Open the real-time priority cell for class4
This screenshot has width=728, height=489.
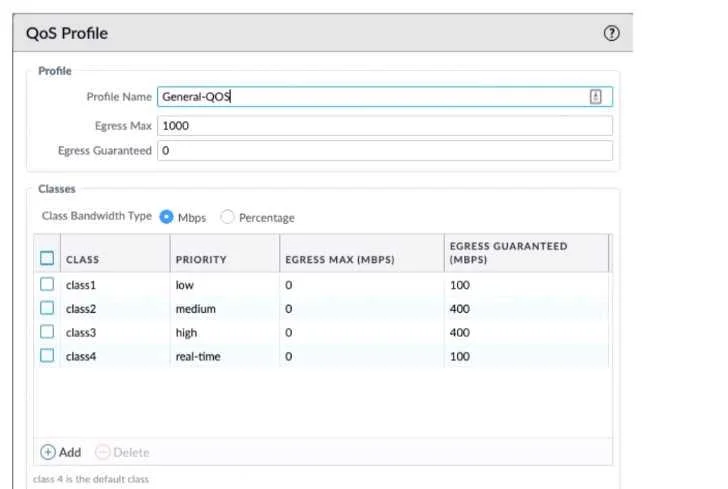point(198,357)
